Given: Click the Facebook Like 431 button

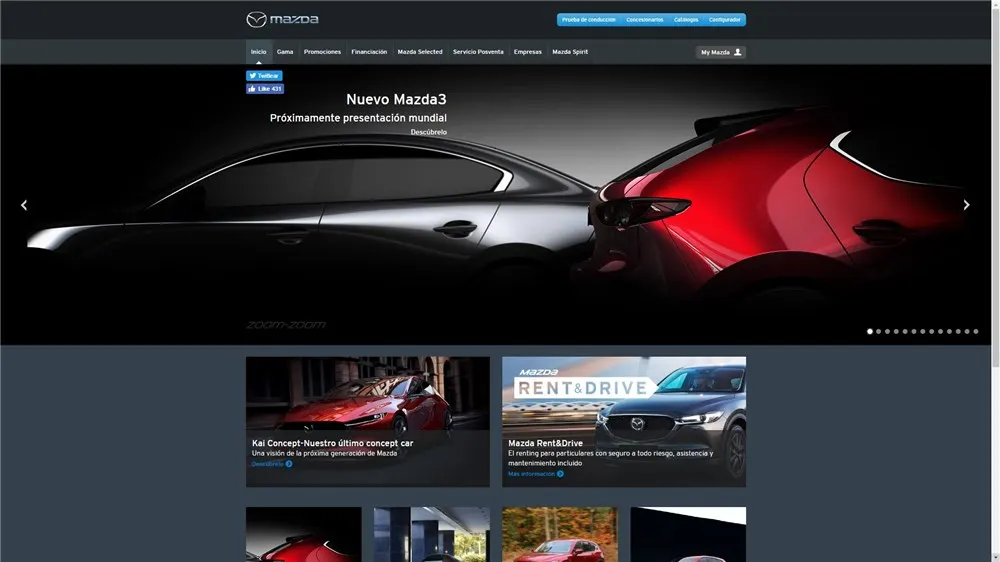Looking at the screenshot, I should pos(265,89).
